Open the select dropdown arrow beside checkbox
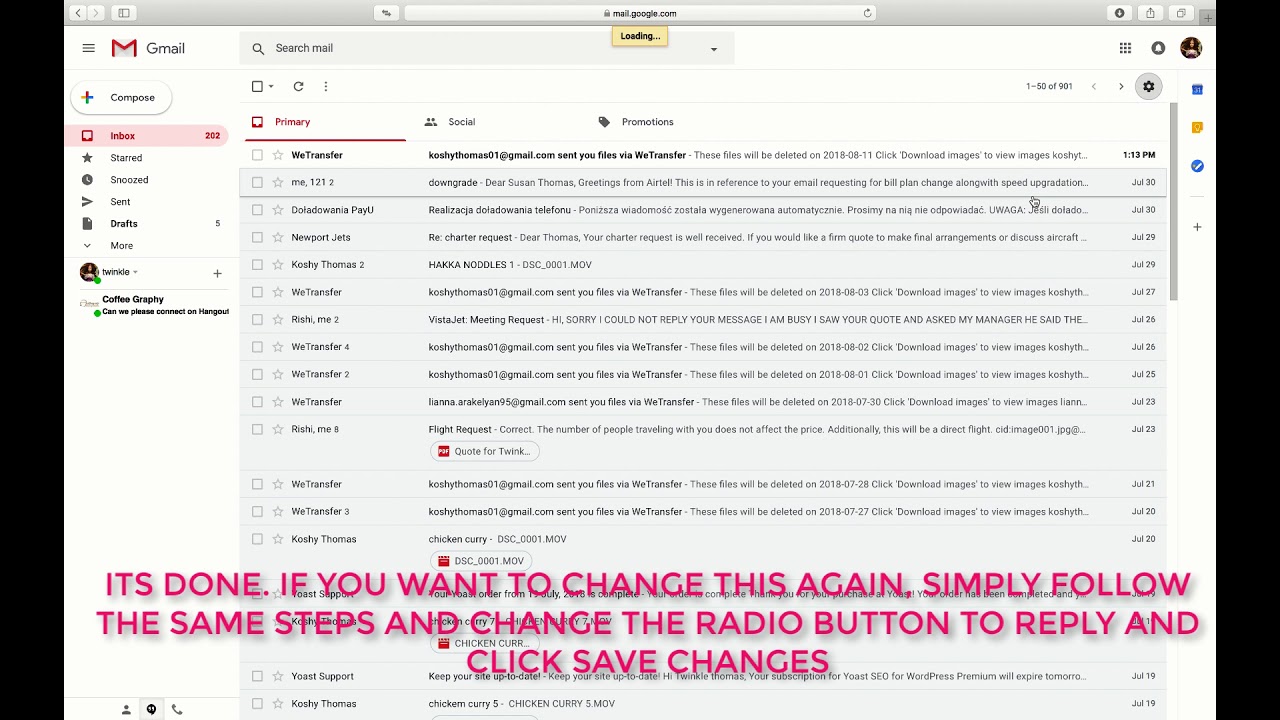The height and width of the screenshot is (720, 1280). pyautogui.click(x=271, y=87)
